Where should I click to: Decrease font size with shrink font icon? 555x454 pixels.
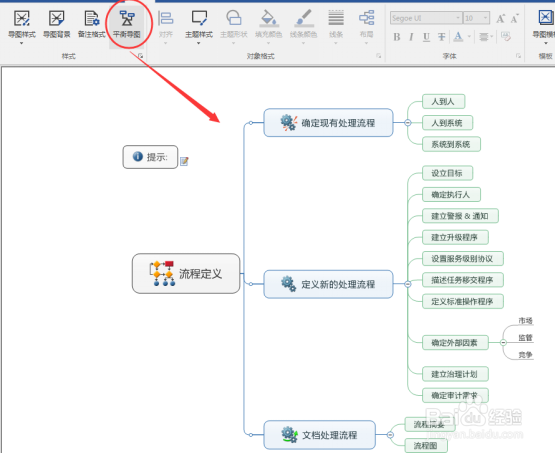(x=515, y=18)
